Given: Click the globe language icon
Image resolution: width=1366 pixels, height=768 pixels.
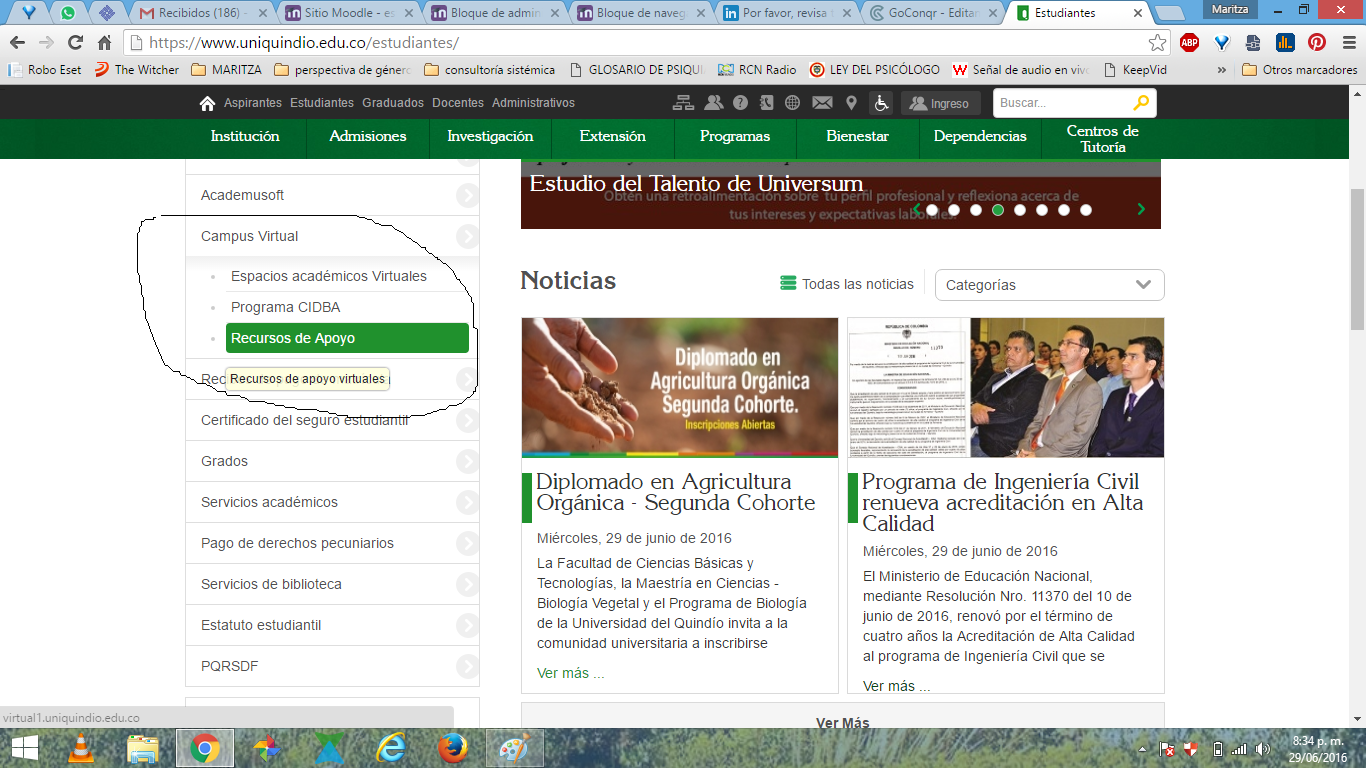Looking at the screenshot, I should pos(793,103).
